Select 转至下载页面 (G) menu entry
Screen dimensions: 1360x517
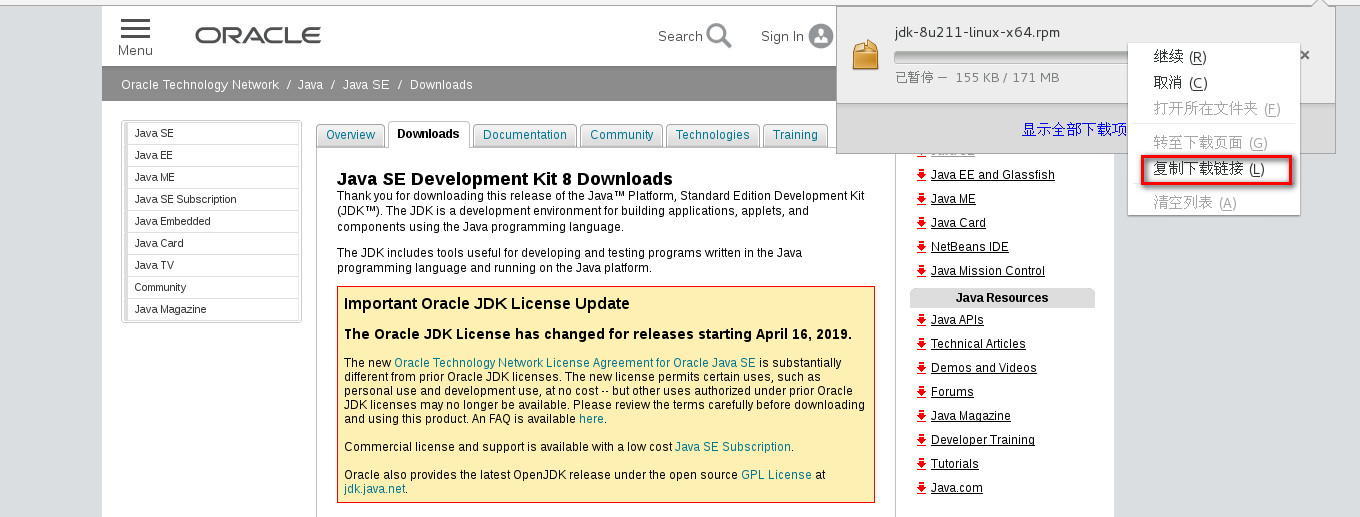pyautogui.click(x=1213, y=143)
